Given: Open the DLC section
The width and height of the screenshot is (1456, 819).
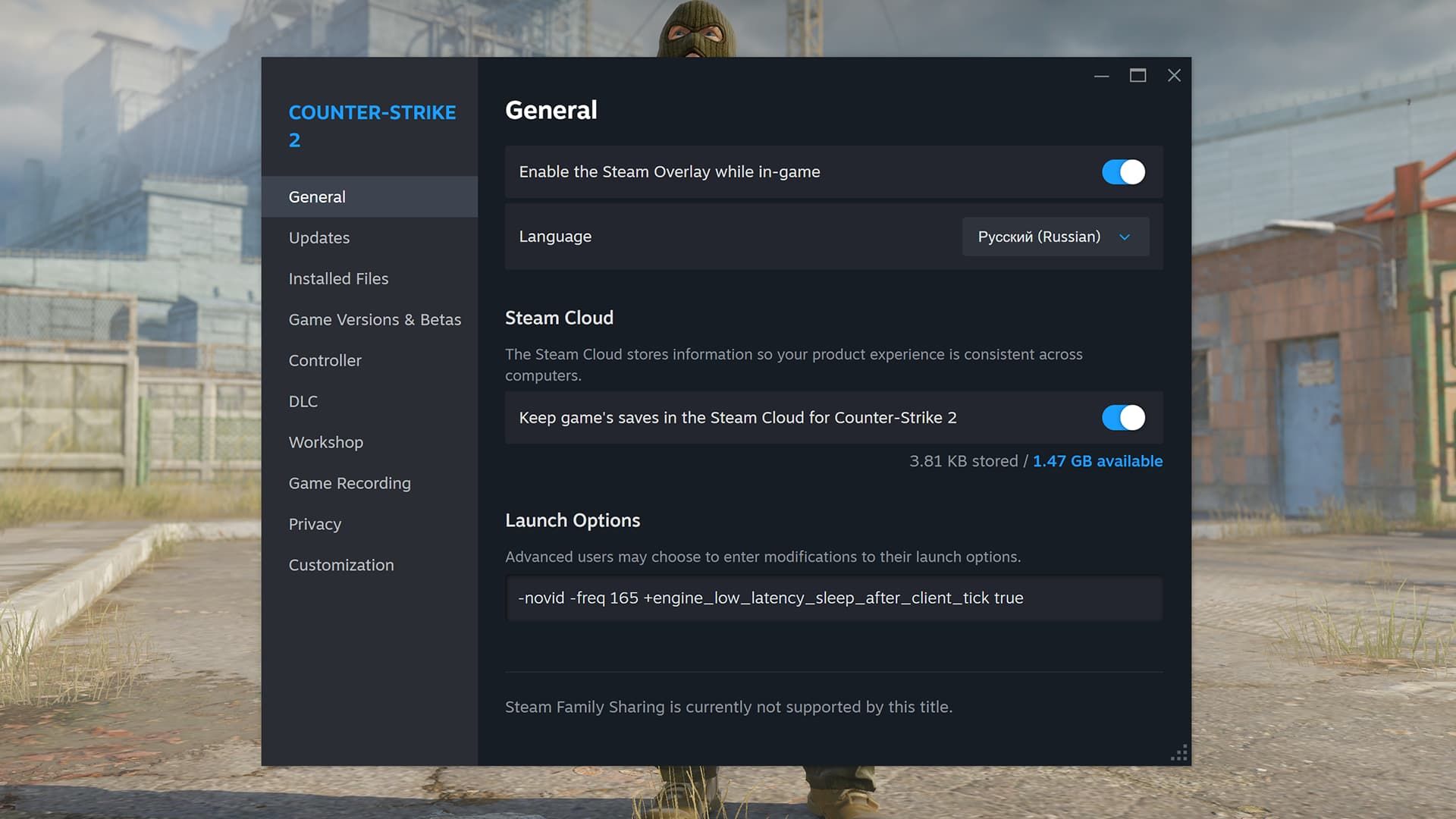Looking at the screenshot, I should tap(369, 402).
